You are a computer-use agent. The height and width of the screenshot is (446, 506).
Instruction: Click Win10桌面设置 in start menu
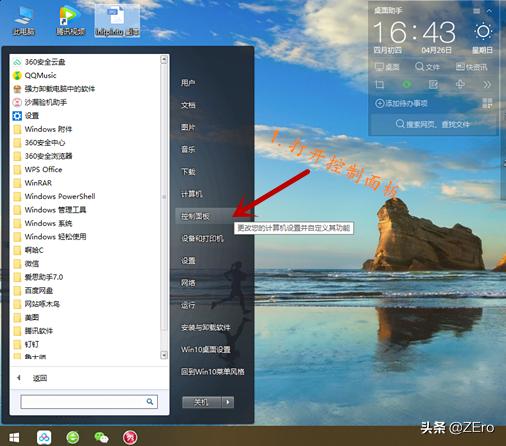pyautogui.click(x=205, y=349)
